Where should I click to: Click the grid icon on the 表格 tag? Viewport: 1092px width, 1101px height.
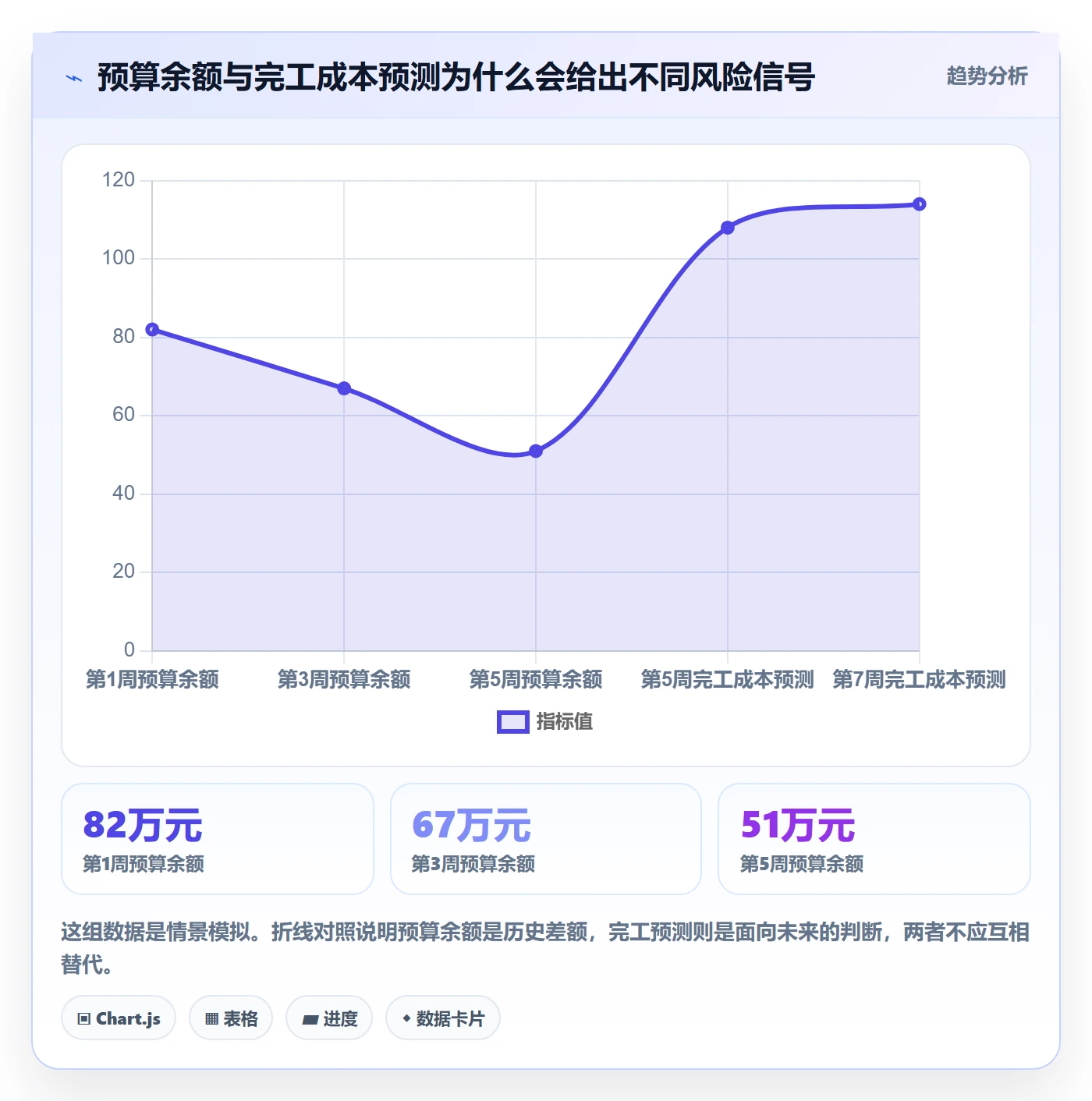(211, 1018)
